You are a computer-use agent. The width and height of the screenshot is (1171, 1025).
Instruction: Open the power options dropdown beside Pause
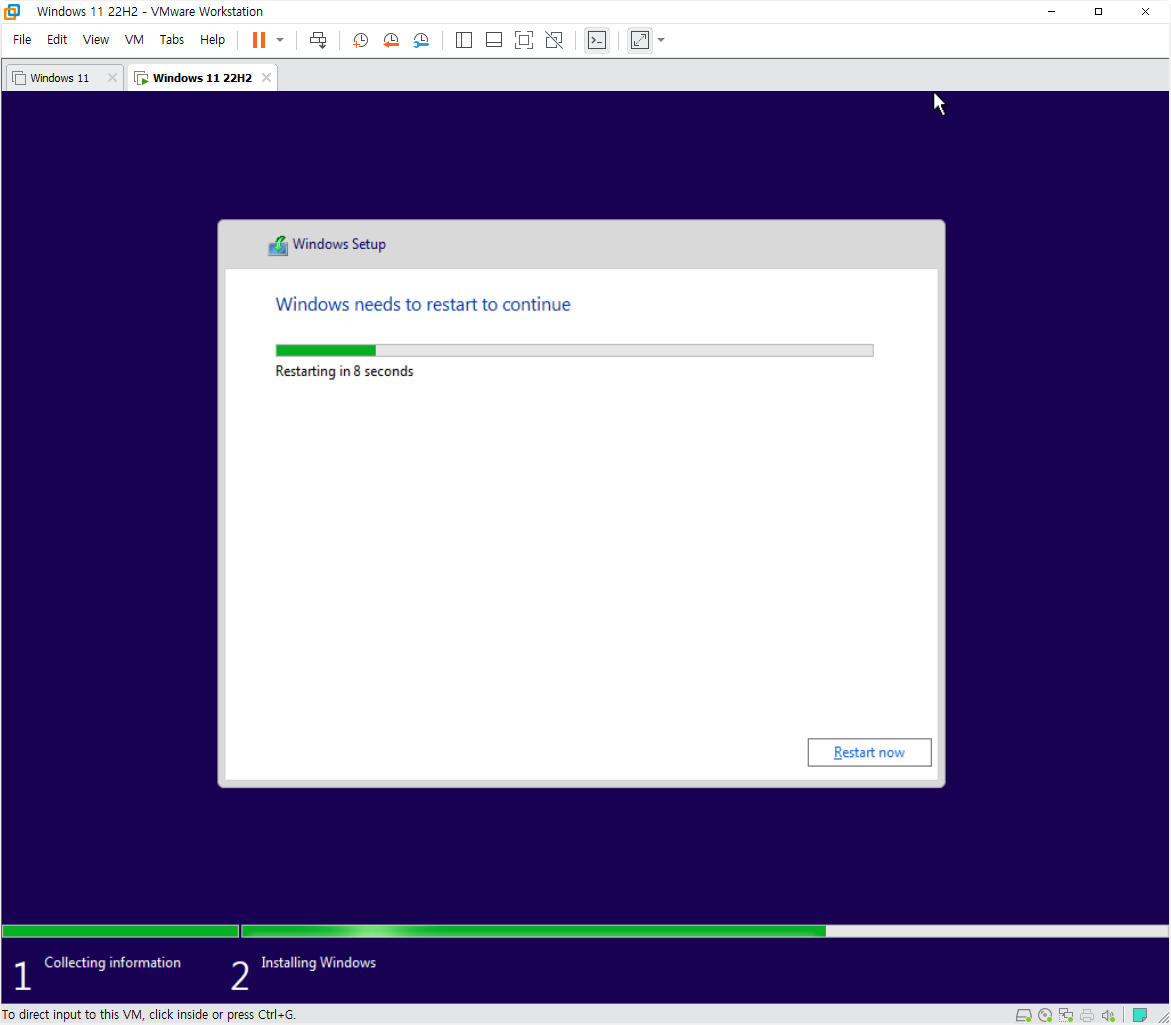point(280,40)
